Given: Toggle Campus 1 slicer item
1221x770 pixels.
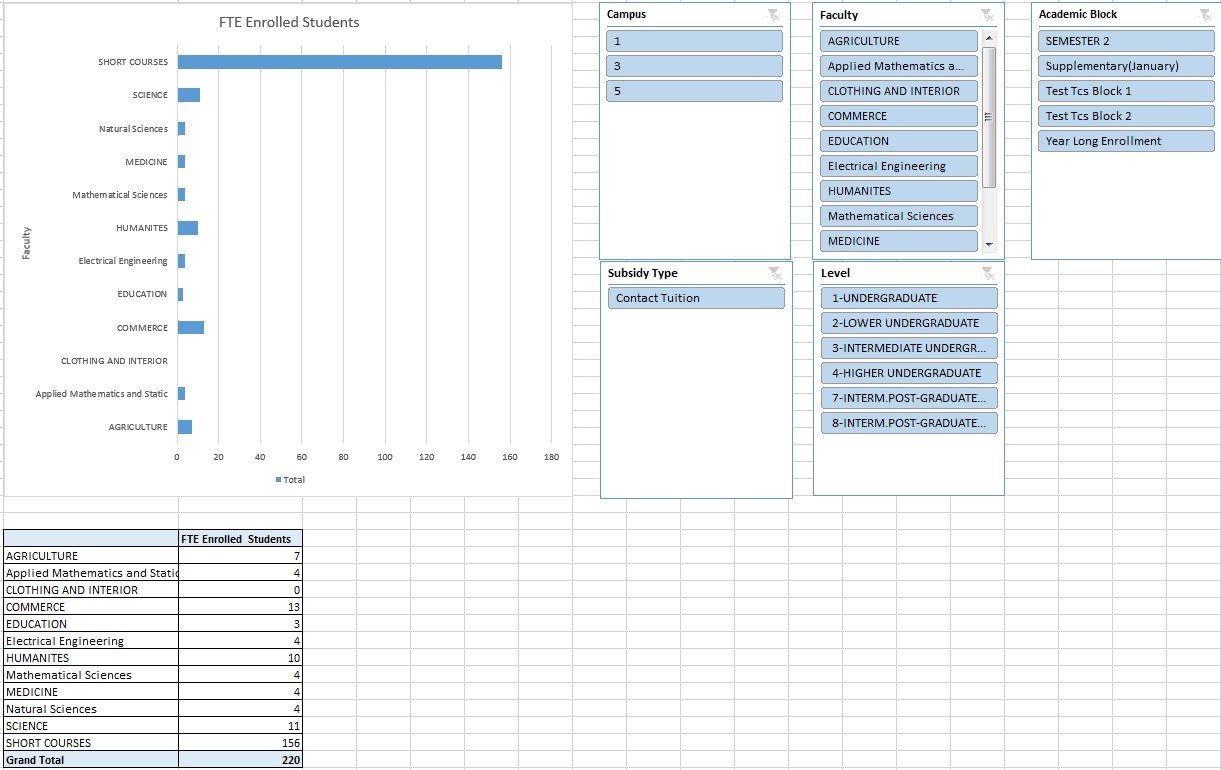Looking at the screenshot, I should 695,41.
